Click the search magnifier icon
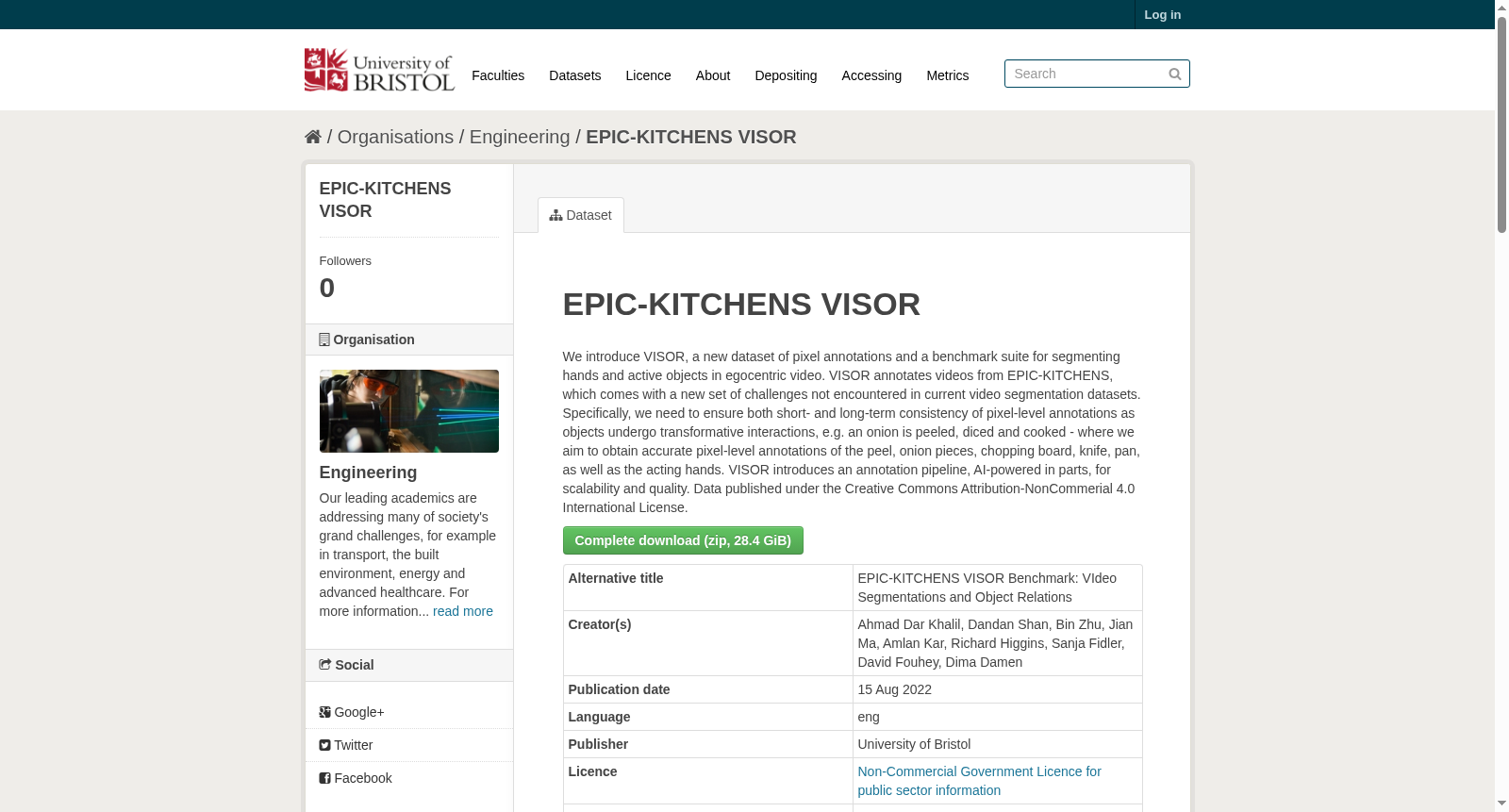 click(x=1175, y=74)
